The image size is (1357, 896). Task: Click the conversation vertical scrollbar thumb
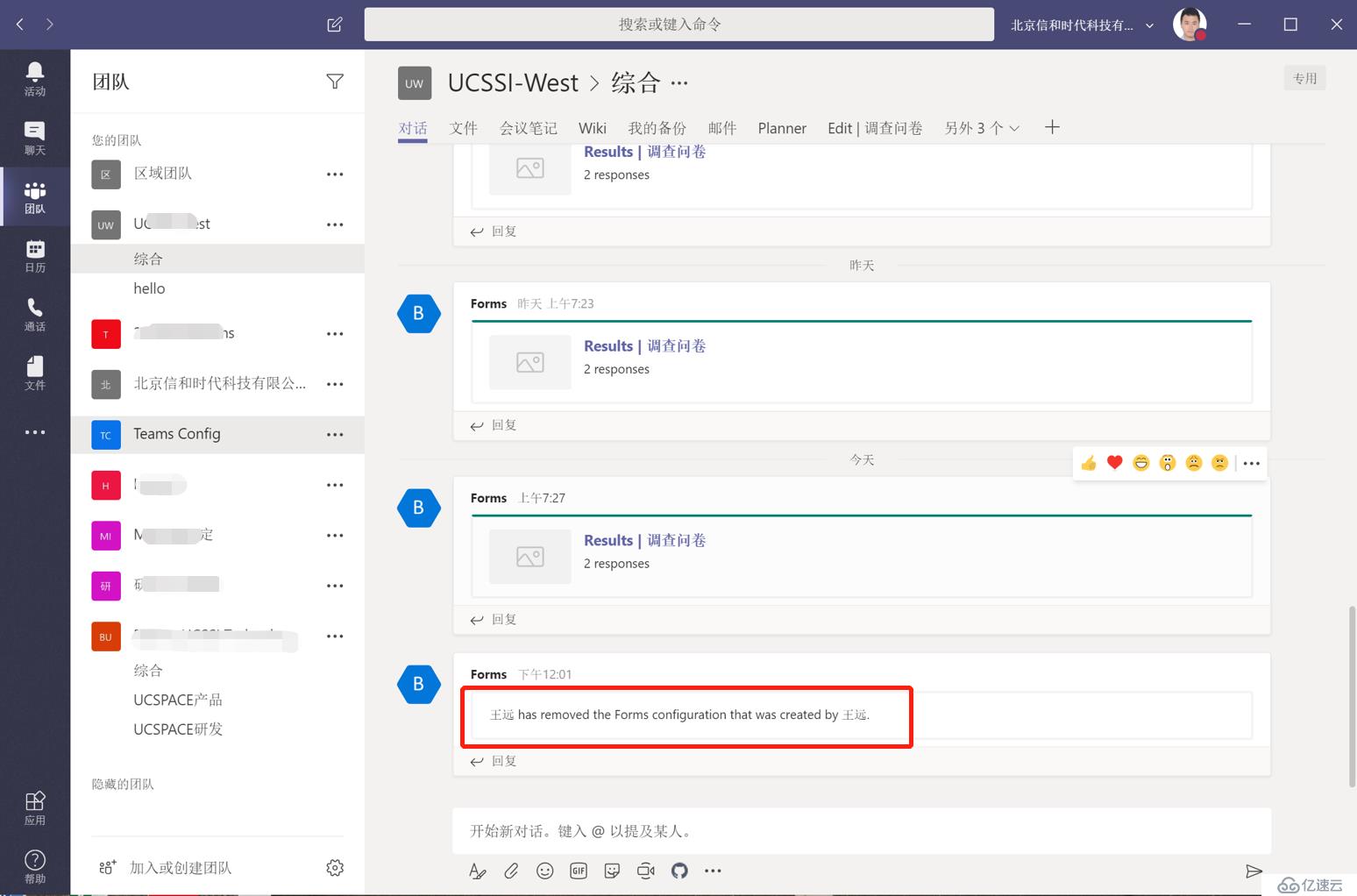point(1352,697)
